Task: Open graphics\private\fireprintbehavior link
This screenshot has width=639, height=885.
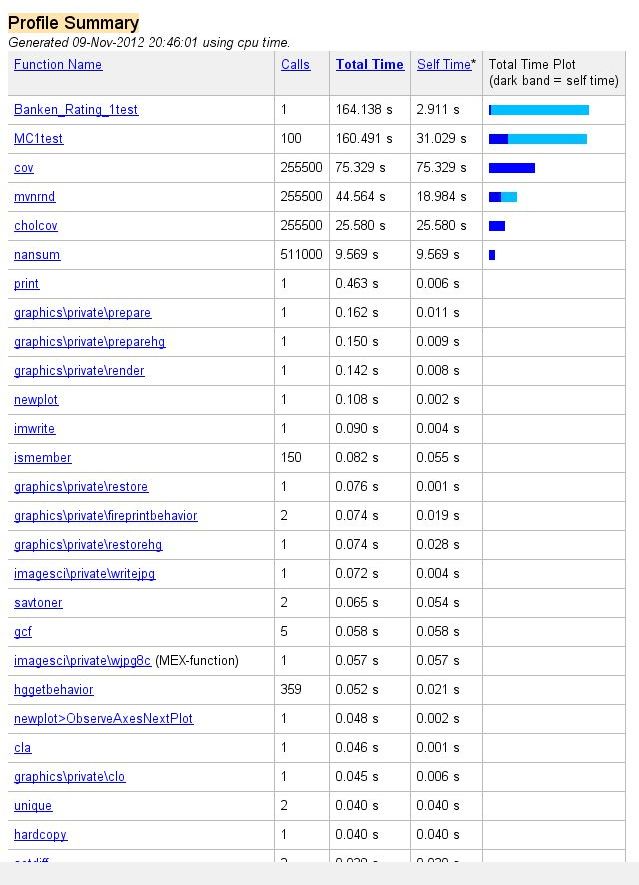Action: click(x=106, y=516)
